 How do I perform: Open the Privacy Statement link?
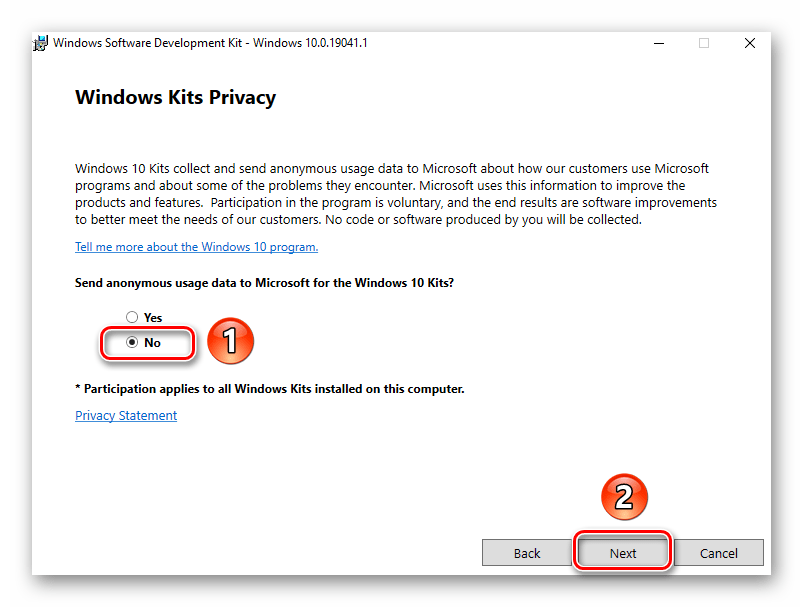[x=126, y=416]
